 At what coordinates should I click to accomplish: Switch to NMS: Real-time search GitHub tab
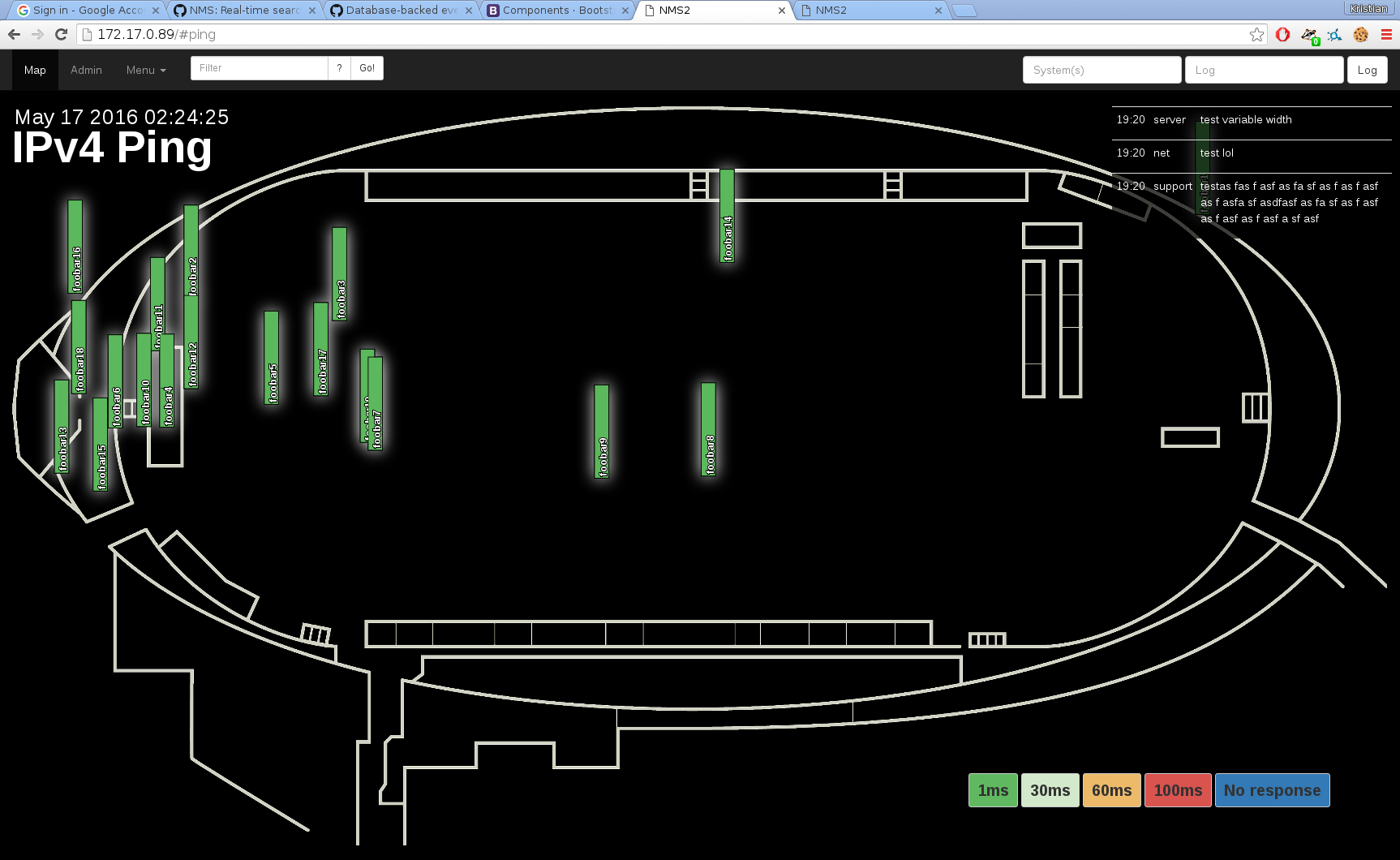point(244,11)
